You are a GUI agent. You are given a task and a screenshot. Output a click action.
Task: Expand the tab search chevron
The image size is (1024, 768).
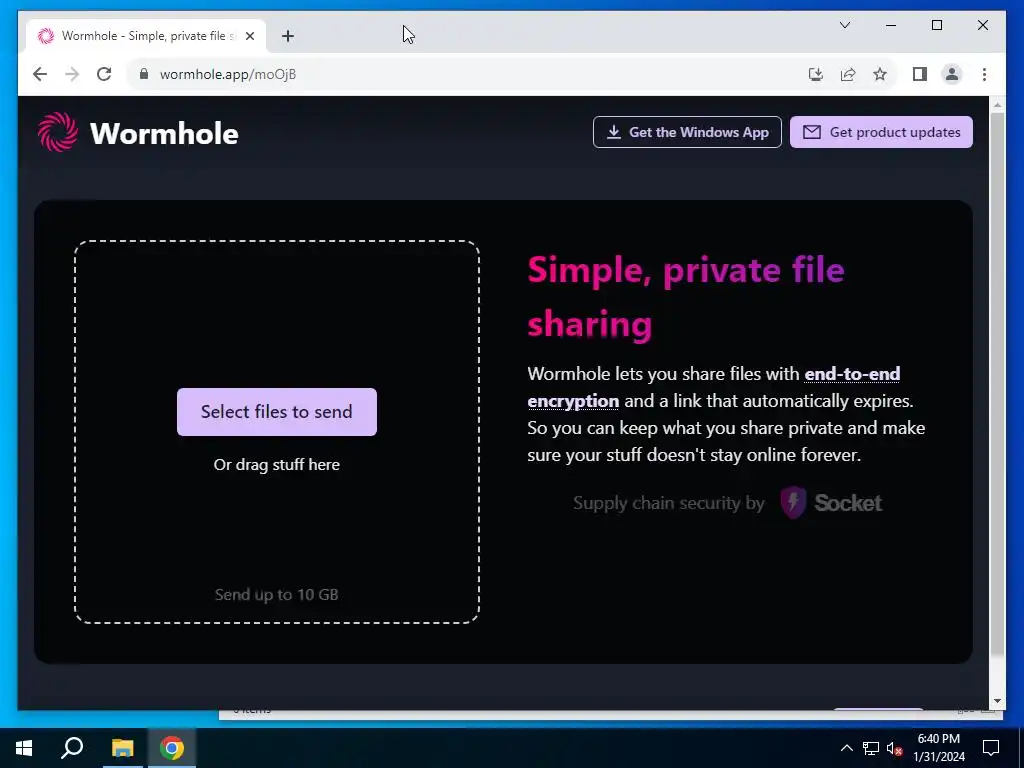click(845, 25)
